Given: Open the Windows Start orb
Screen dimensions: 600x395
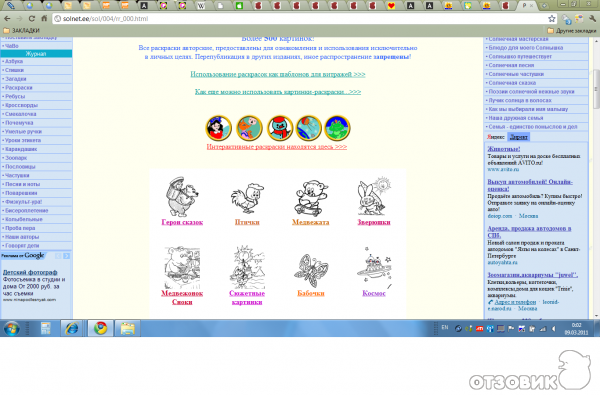Looking at the screenshot, I should pos(11,328).
